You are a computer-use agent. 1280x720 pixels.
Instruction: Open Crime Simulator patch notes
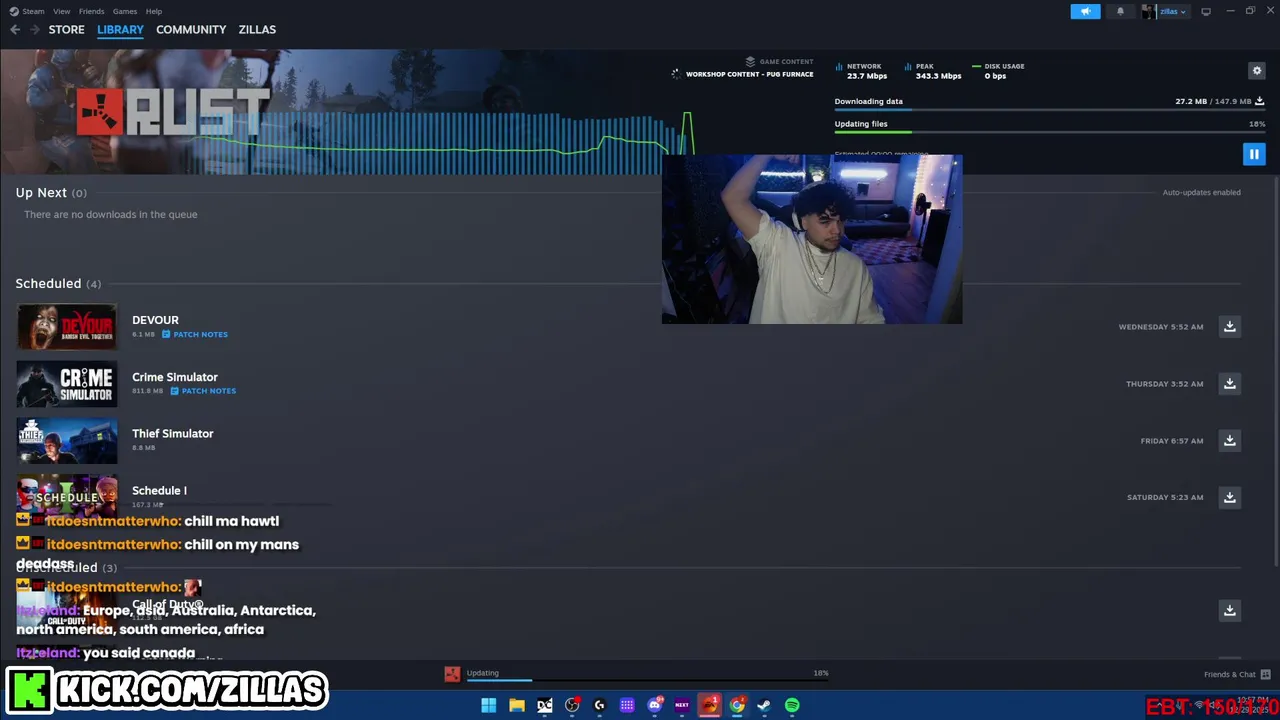tap(203, 391)
